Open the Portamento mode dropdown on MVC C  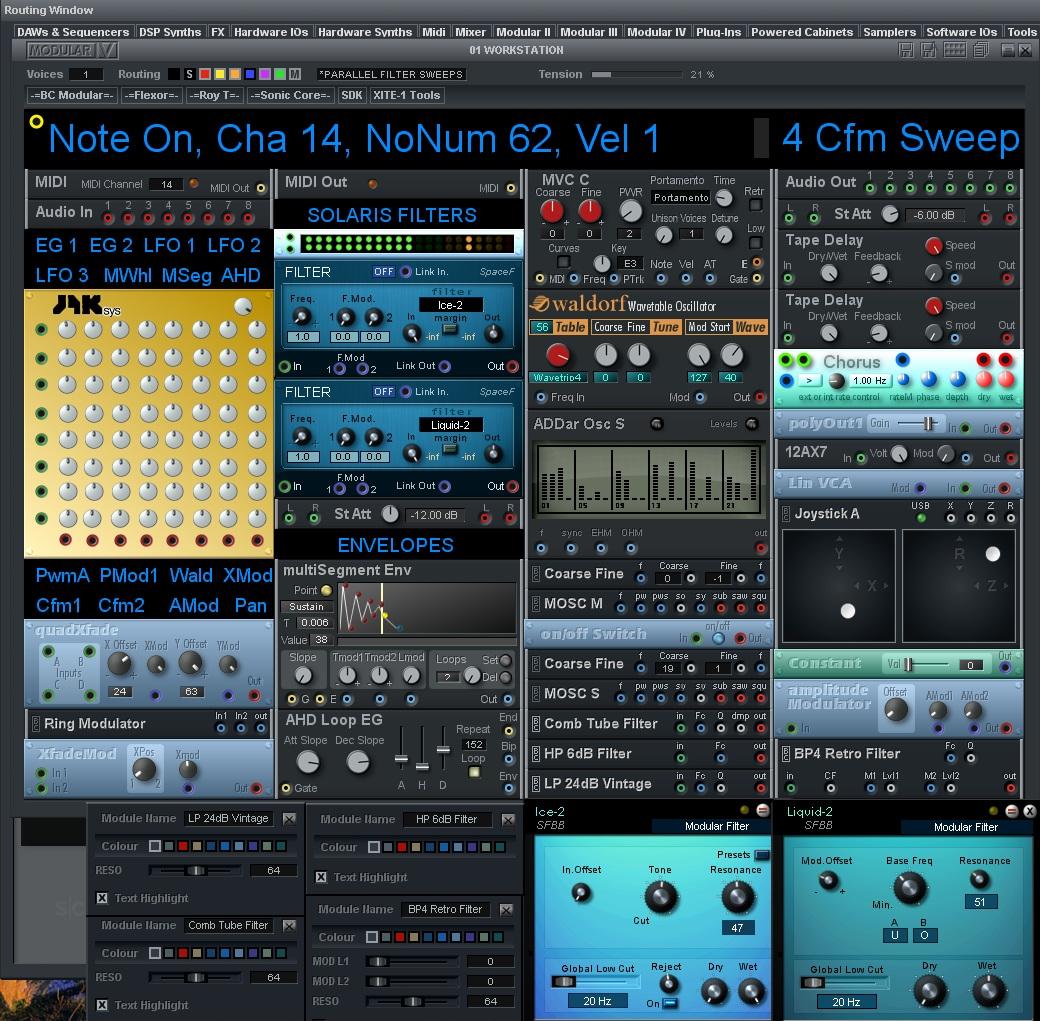(x=681, y=198)
